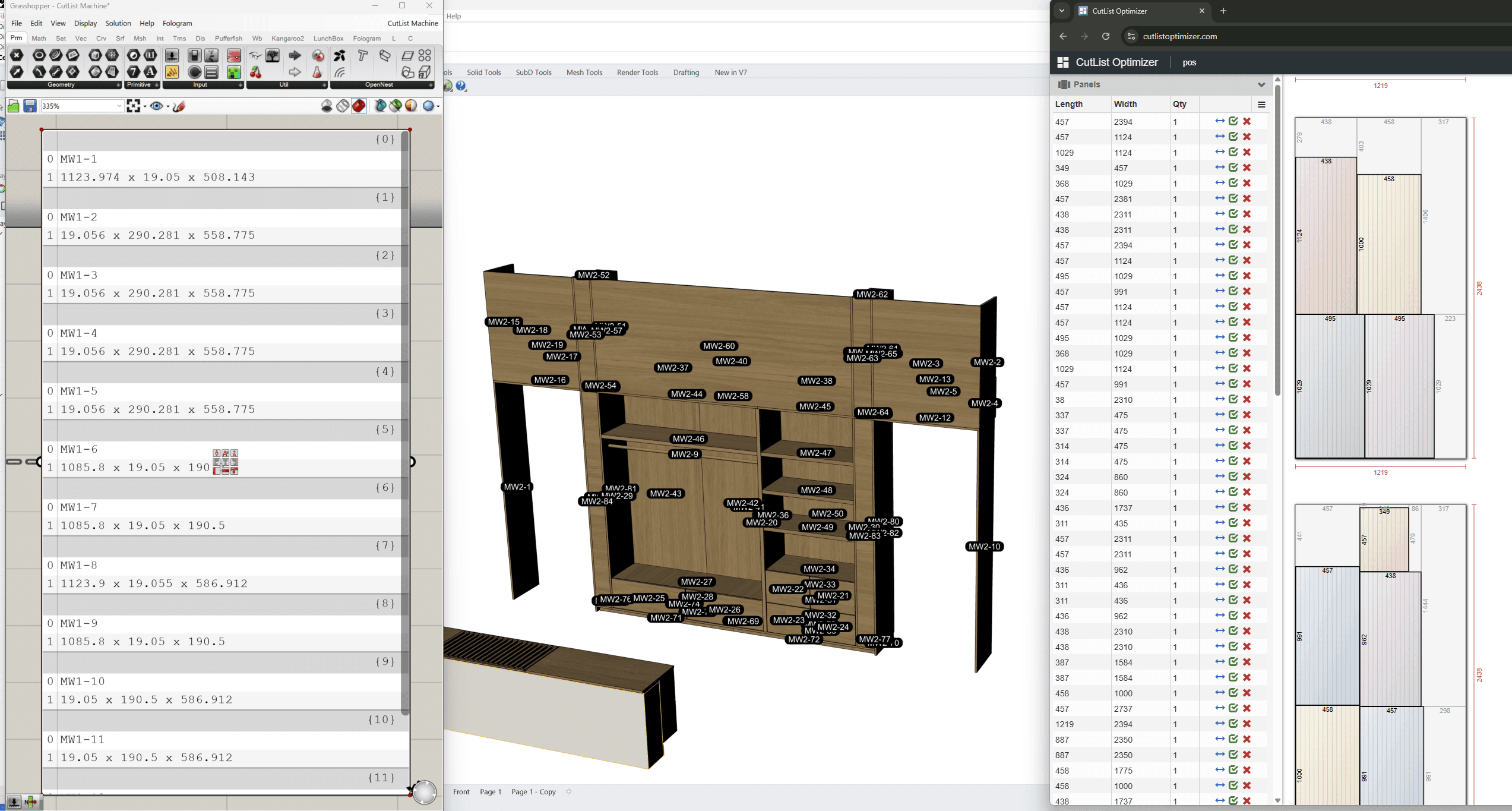1512x811 pixels.
Task: Delete the first 457 x 2394 panel row
Action: click(1247, 121)
